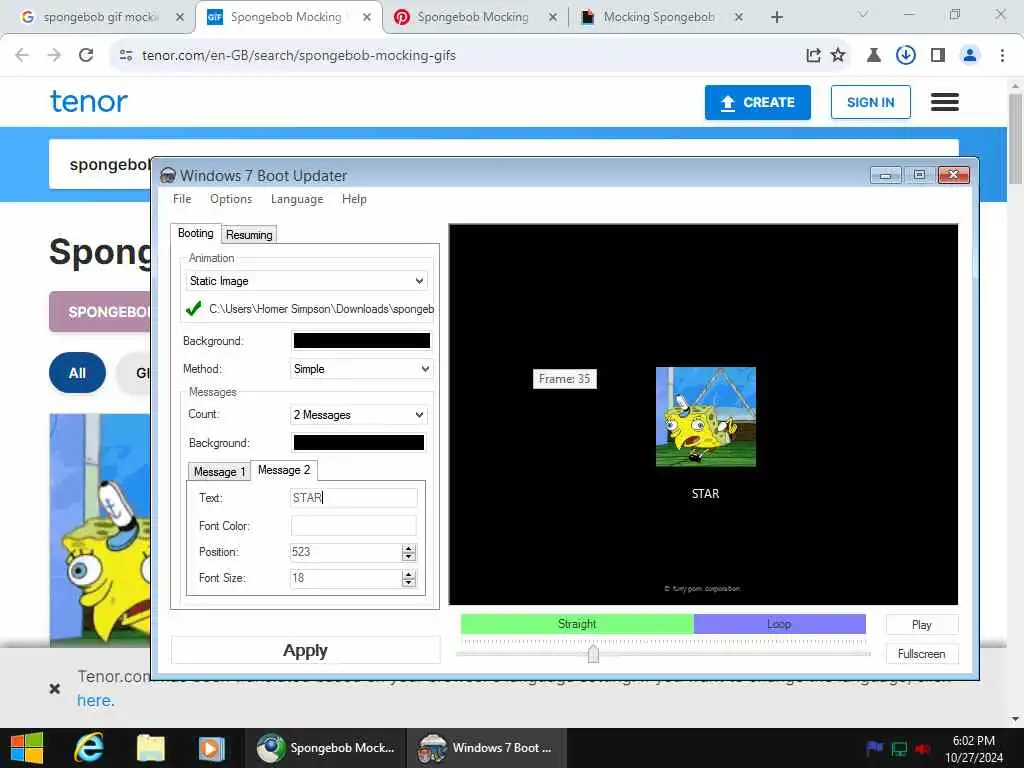Open the Options menu in Boot Updater
Image resolution: width=1024 pixels, height=768 pixels.
[x=231, y=199]
